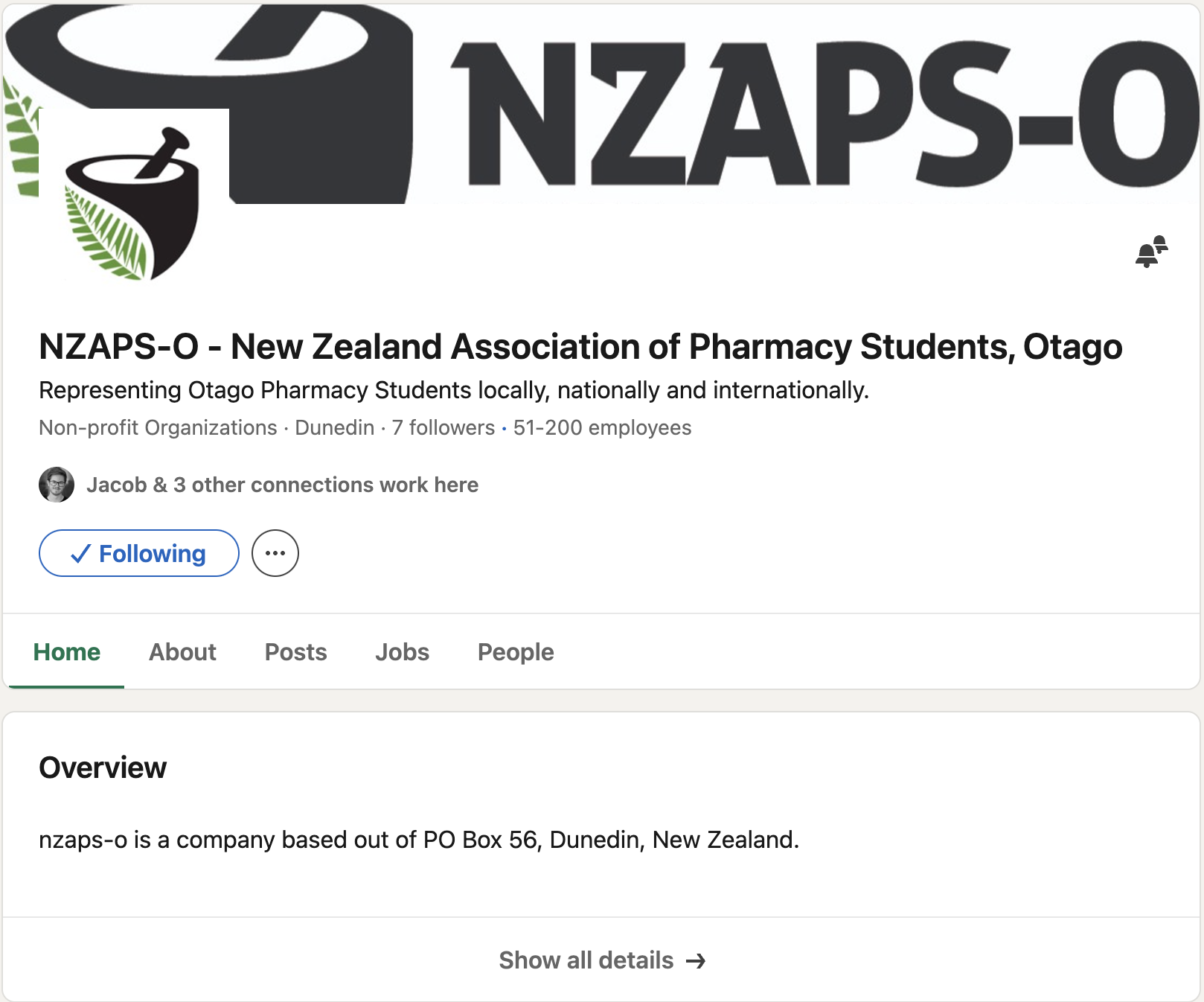
Task: Click the 51-200 employees link
Action: (602, 428)
